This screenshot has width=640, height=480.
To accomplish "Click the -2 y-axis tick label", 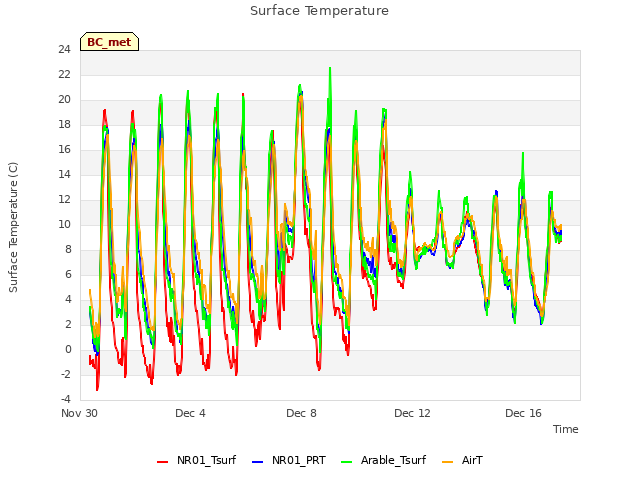I will point(65,374).
